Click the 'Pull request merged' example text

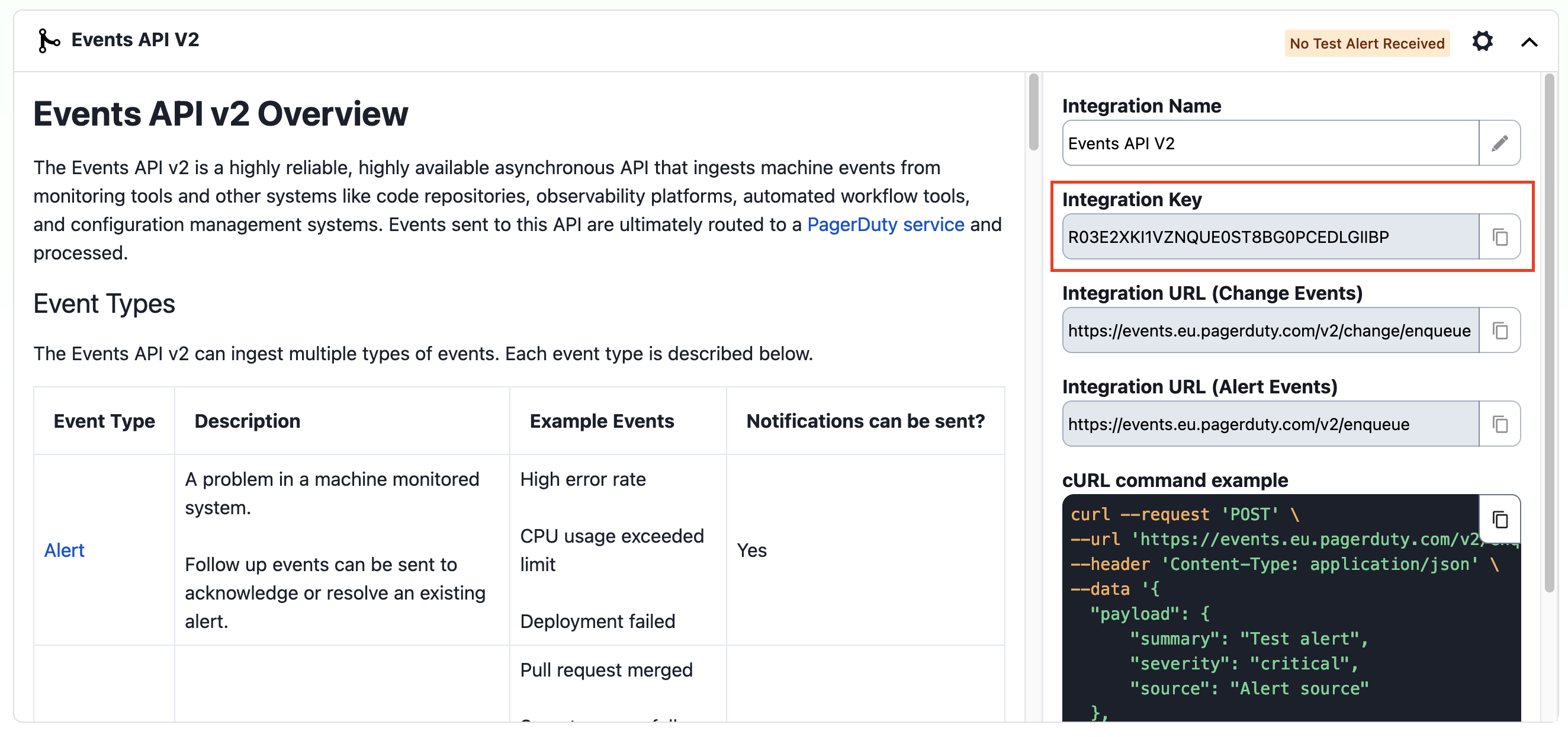[606, 671]
